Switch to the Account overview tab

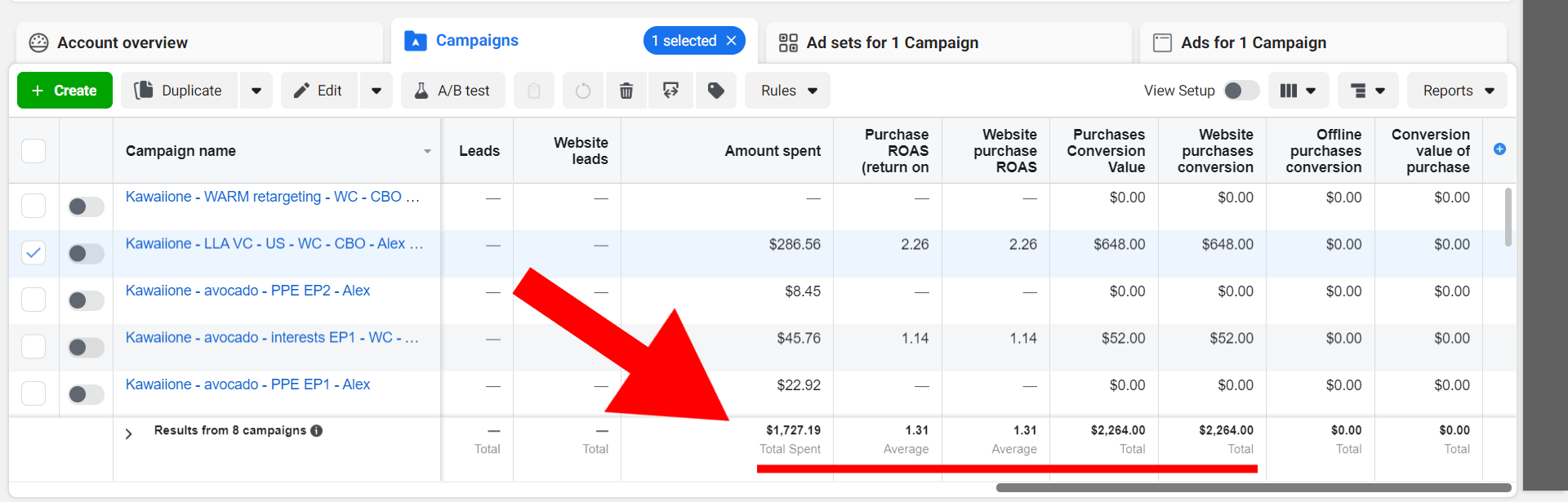[x=122, y=42]
